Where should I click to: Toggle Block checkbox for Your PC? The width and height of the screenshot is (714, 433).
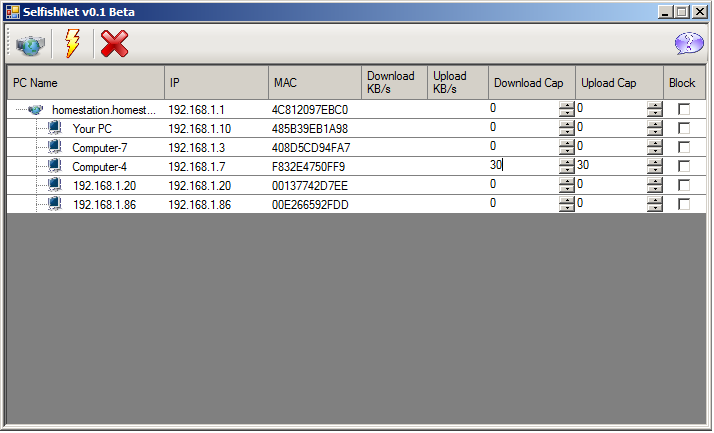coord(684,128)
